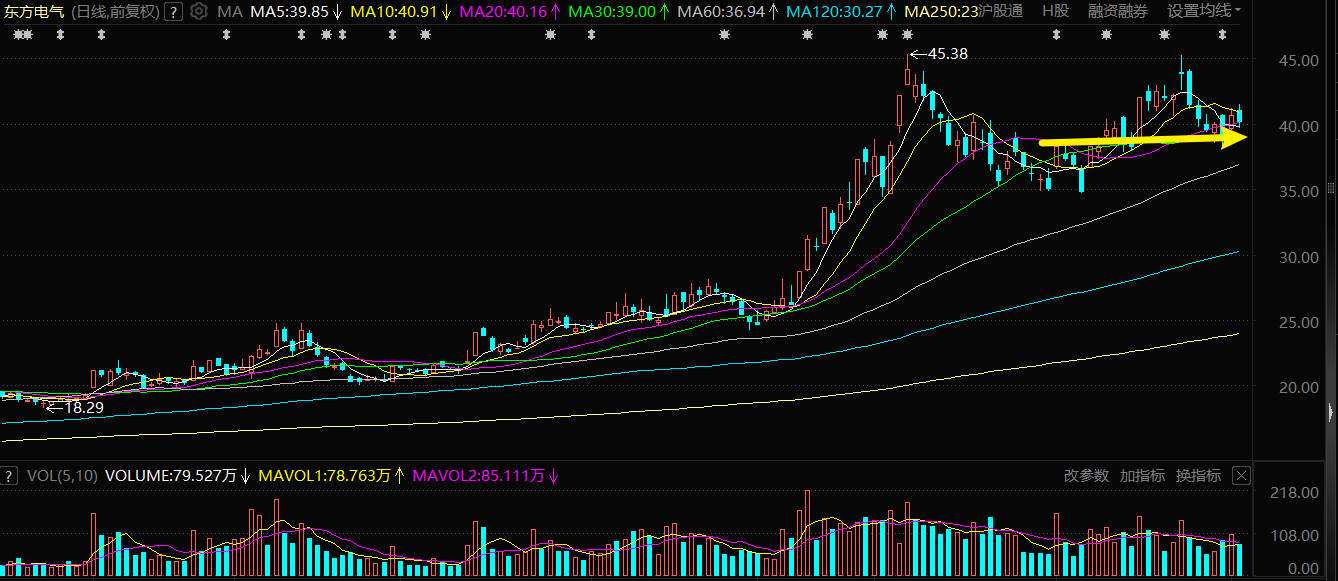This screenshot has width=1338, height=581.
Task: Open the 设置均线 dropdown
Action: click(x=1205, y=12)
